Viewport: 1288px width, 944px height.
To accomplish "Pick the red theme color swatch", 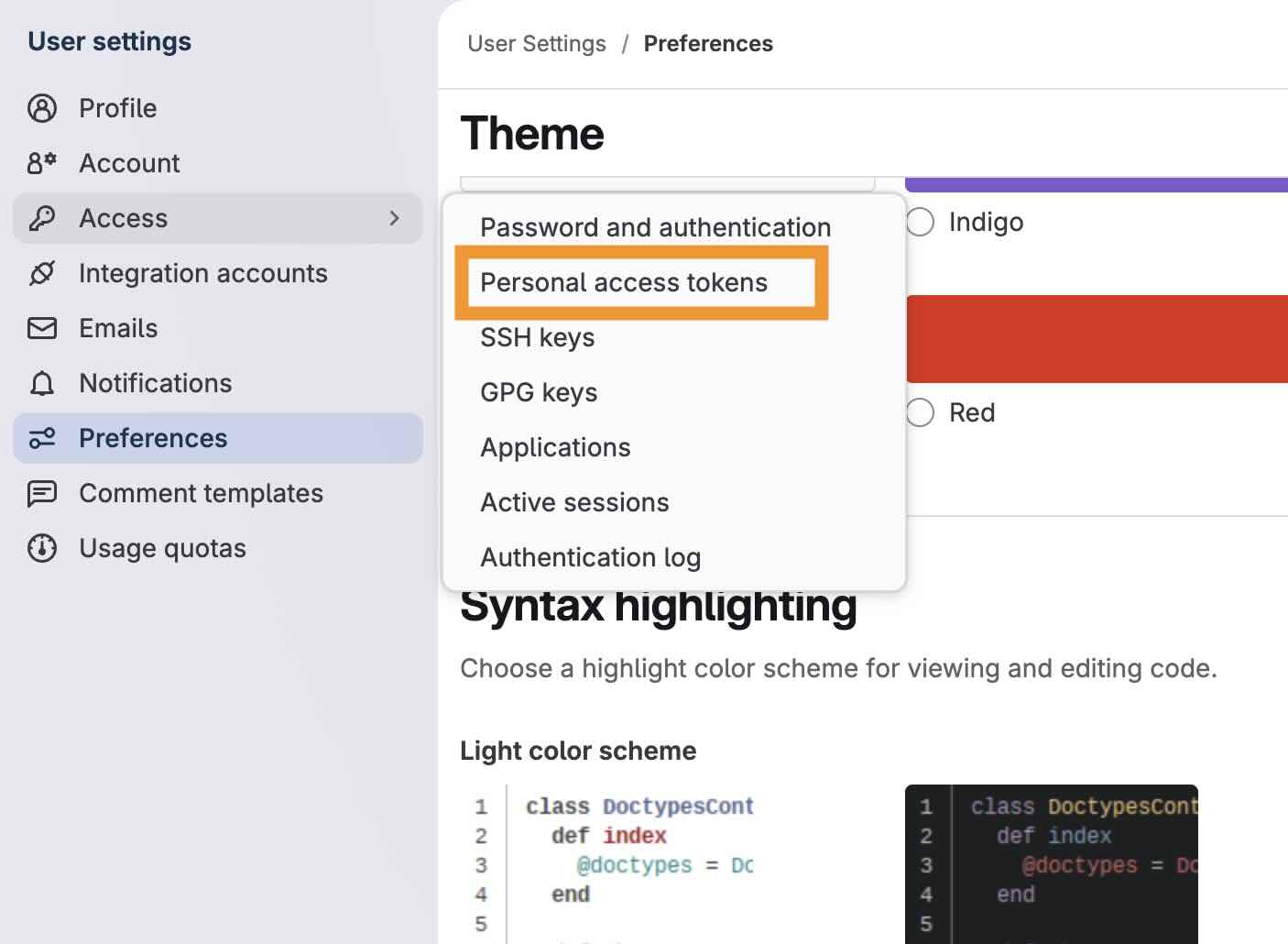I will [1097, 339].
